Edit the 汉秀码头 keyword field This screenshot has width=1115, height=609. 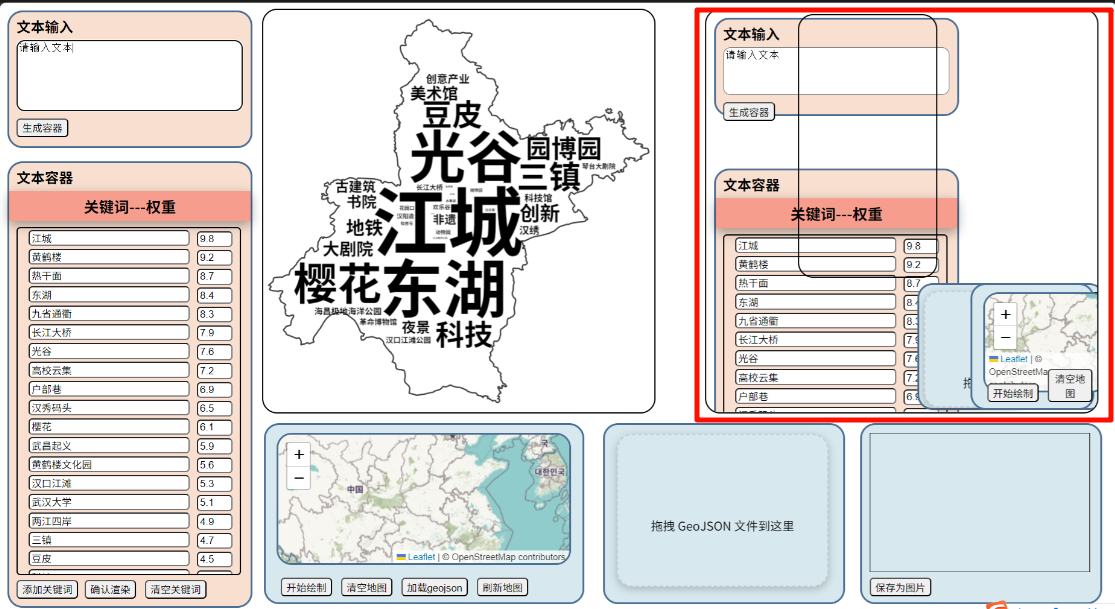[x=109, y=408]
